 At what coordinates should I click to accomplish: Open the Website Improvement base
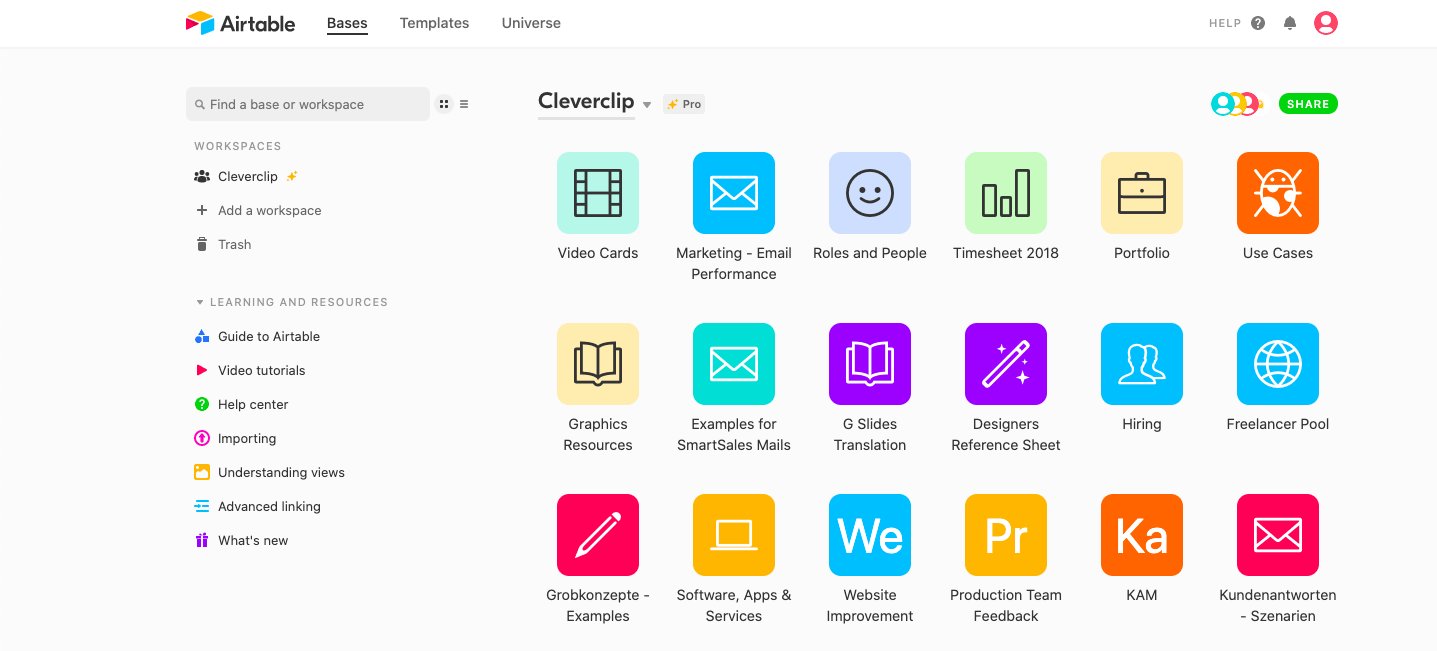tap(870, 535)
